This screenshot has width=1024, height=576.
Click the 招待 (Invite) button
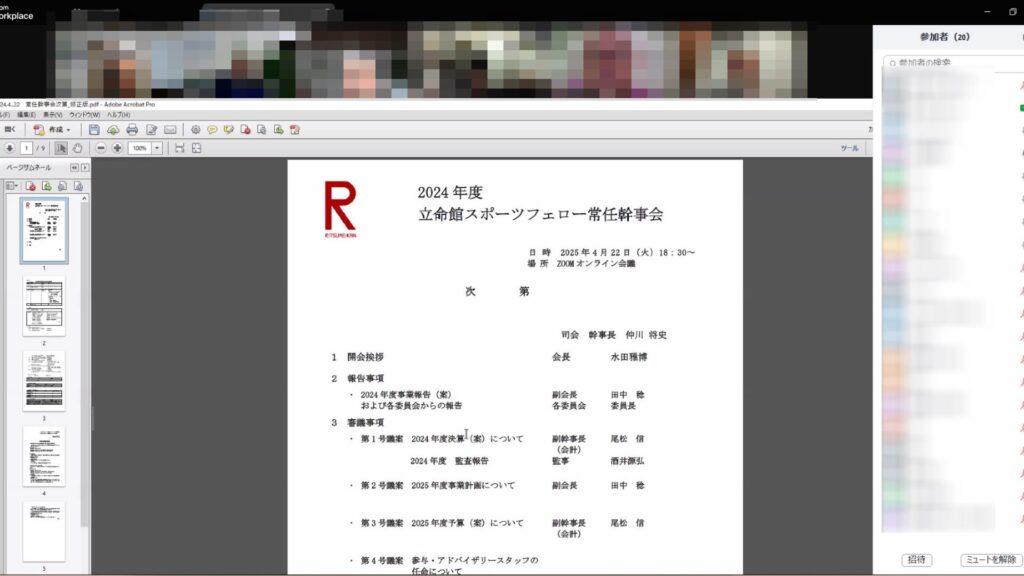[916, 560]
